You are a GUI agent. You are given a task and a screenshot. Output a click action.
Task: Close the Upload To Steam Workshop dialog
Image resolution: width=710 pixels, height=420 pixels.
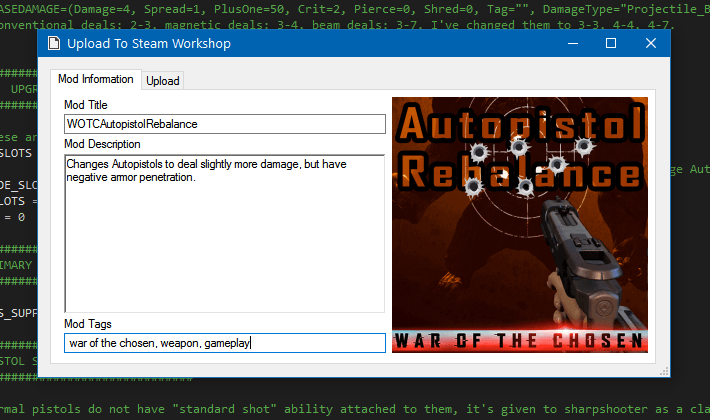pyautogui.click(x=651, y=43)
